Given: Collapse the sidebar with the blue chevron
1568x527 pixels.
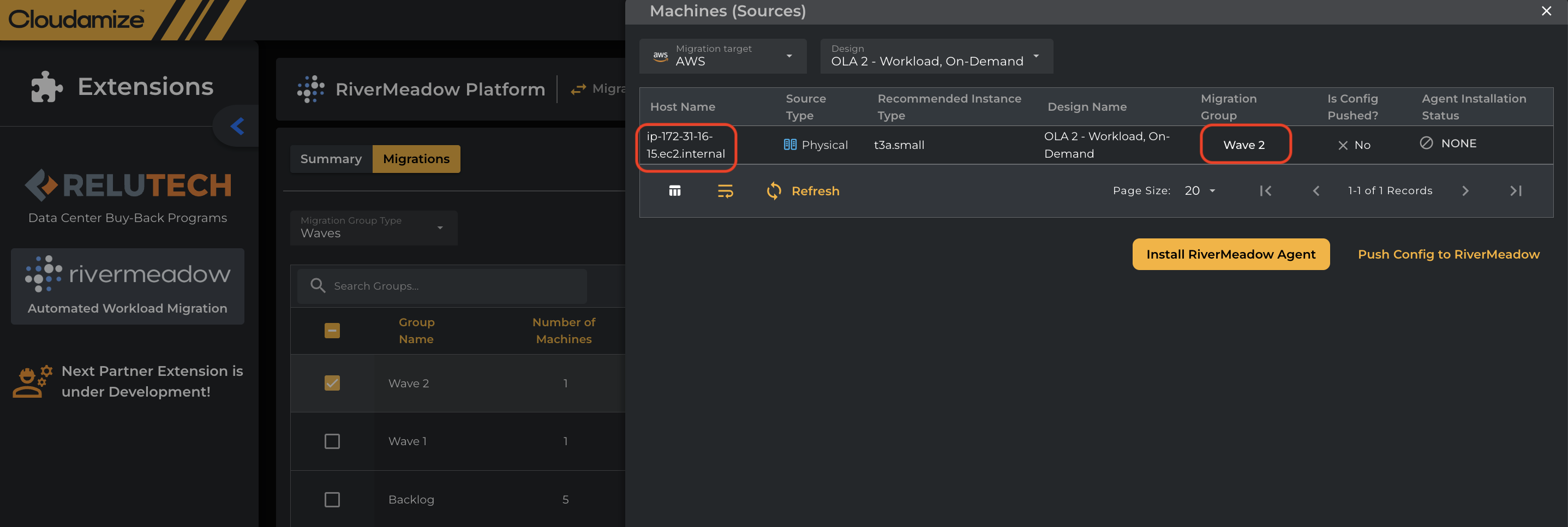Looking at the screenshot, I should click(237, 126).
